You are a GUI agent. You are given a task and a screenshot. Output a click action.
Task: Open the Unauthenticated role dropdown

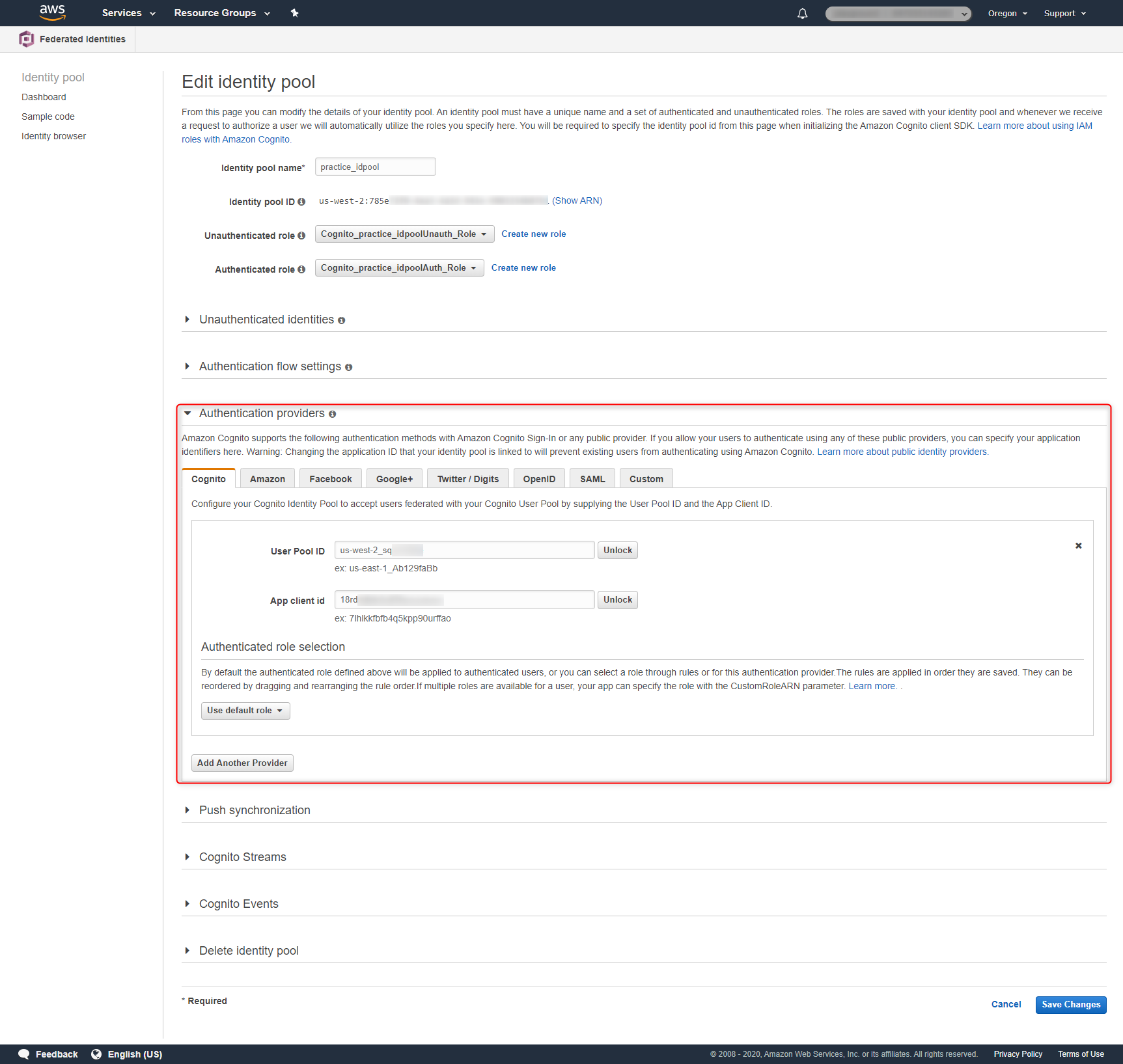click(404, 234)
